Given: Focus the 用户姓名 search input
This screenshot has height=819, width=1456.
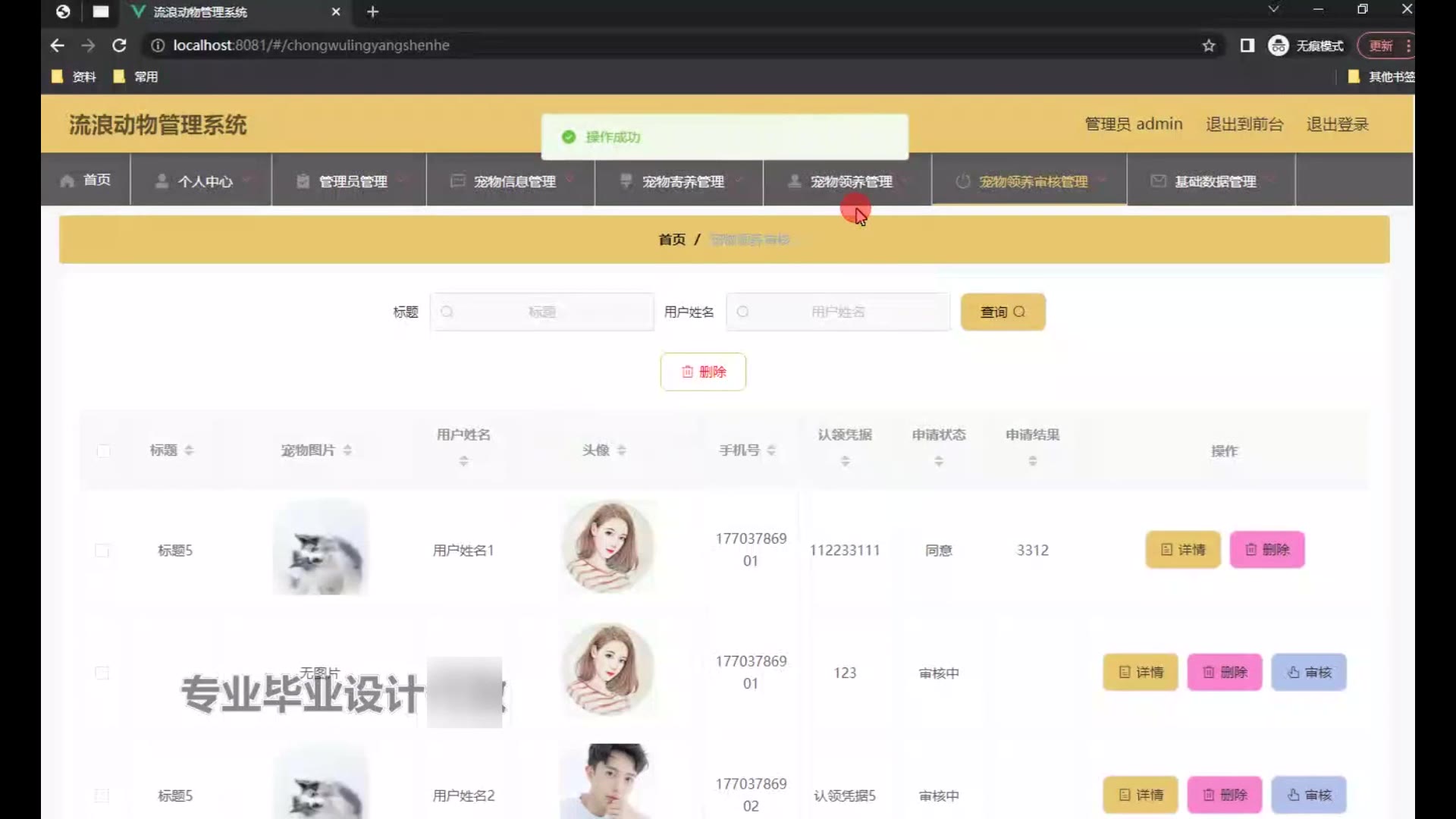Looking at the screenshot, I should point(838,312).
